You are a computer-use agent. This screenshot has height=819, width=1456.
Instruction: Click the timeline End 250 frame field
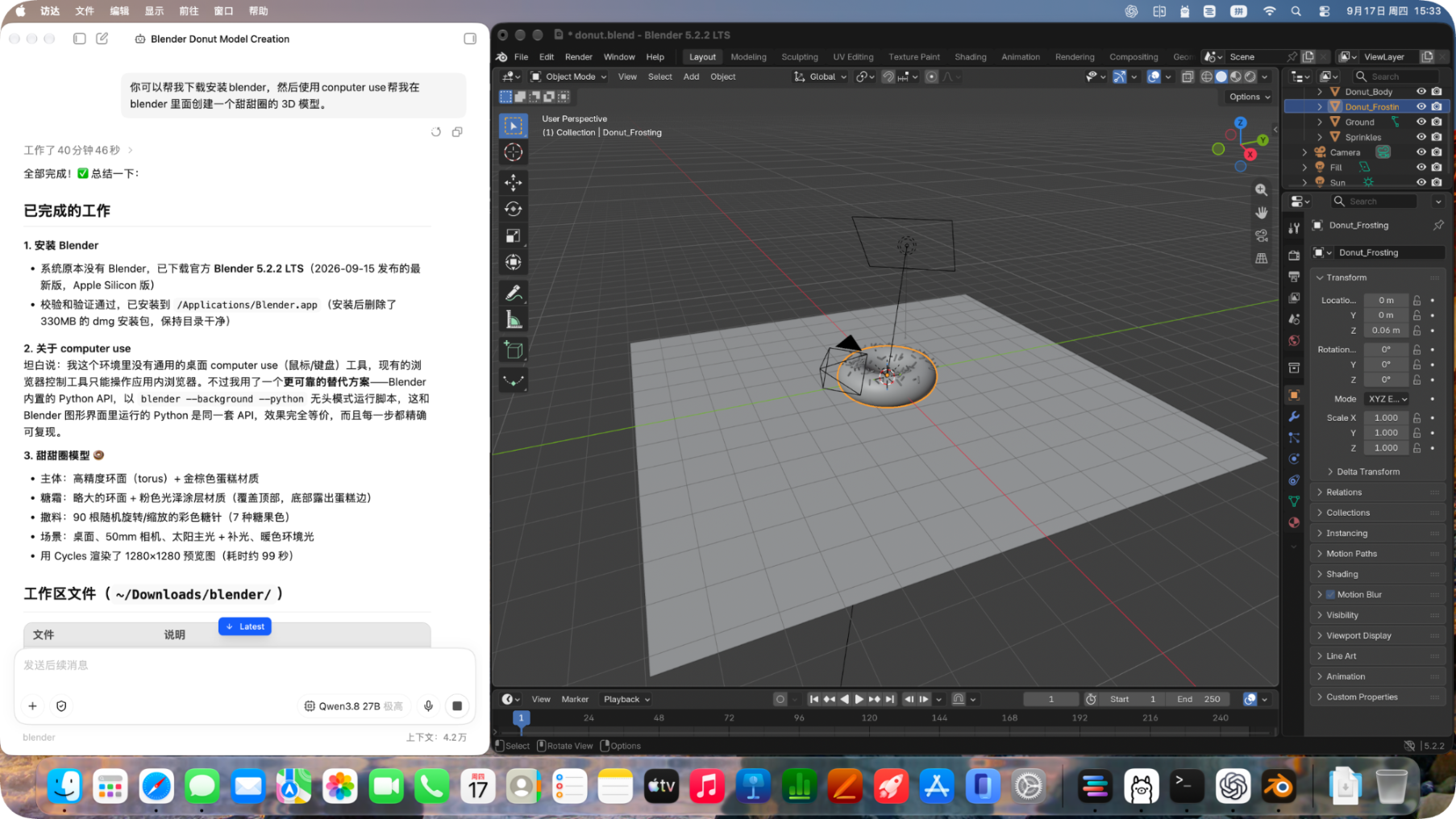1199,700
